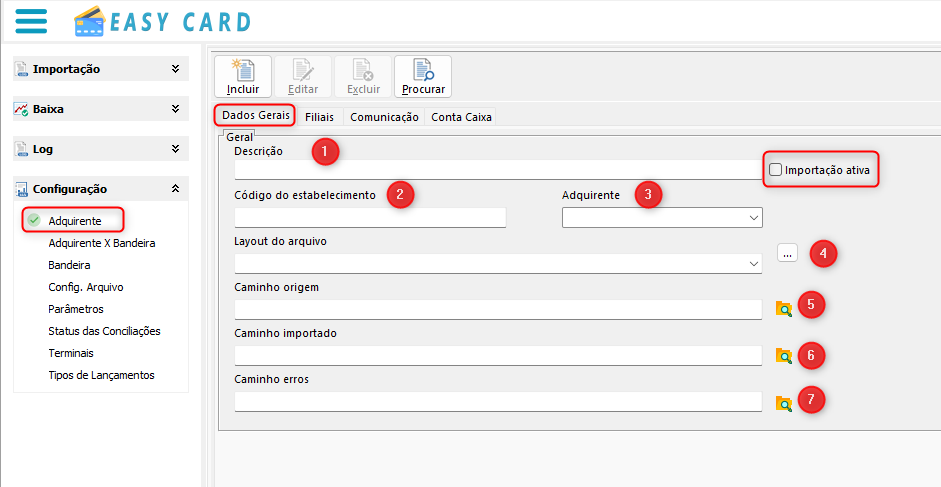The image size is (941, 487).
Task: Expand the Baixa sidebar section
Action: coord(175,109)
